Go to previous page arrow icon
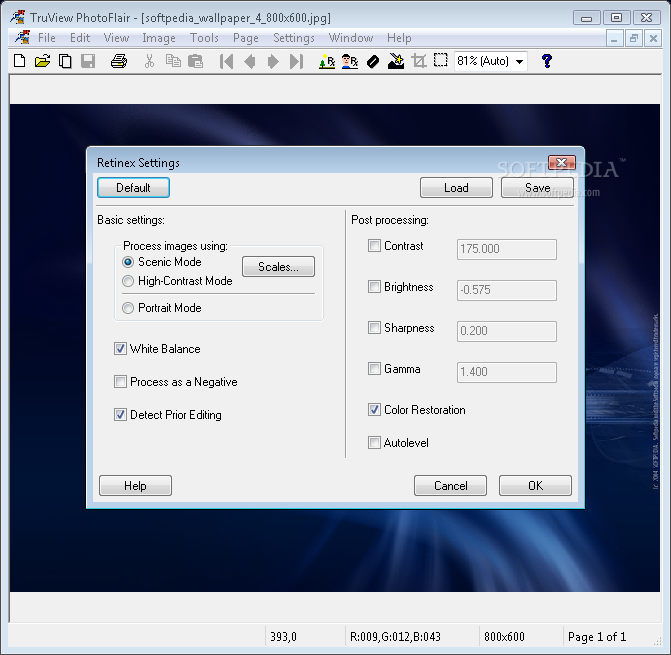671x655 pixels. click(249, 61)
